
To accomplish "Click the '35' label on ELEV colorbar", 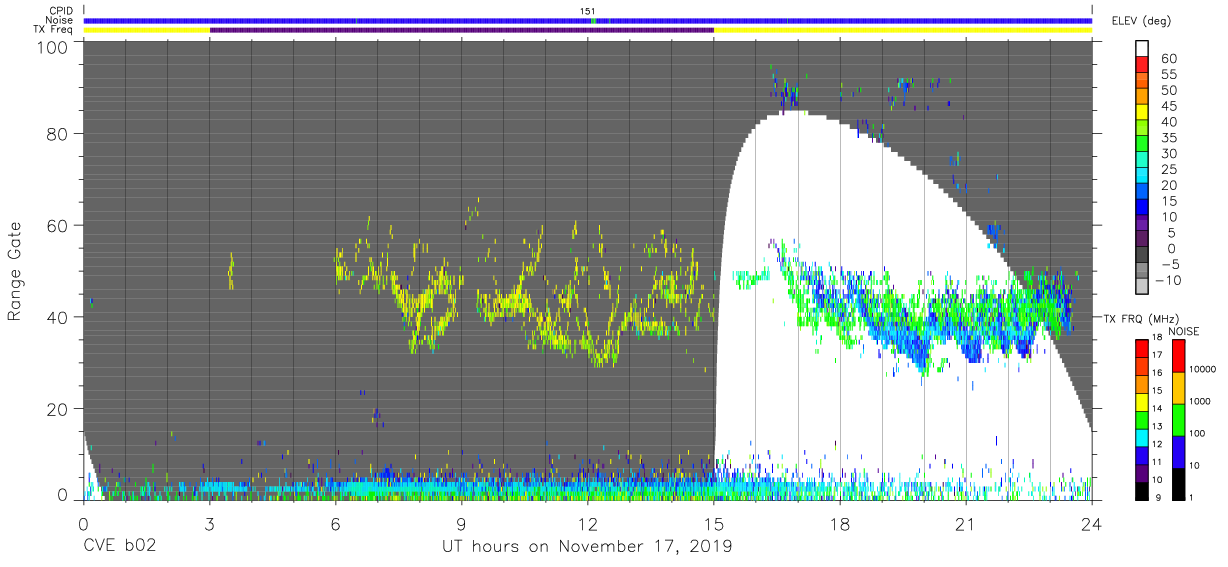I will point(1168,138).
